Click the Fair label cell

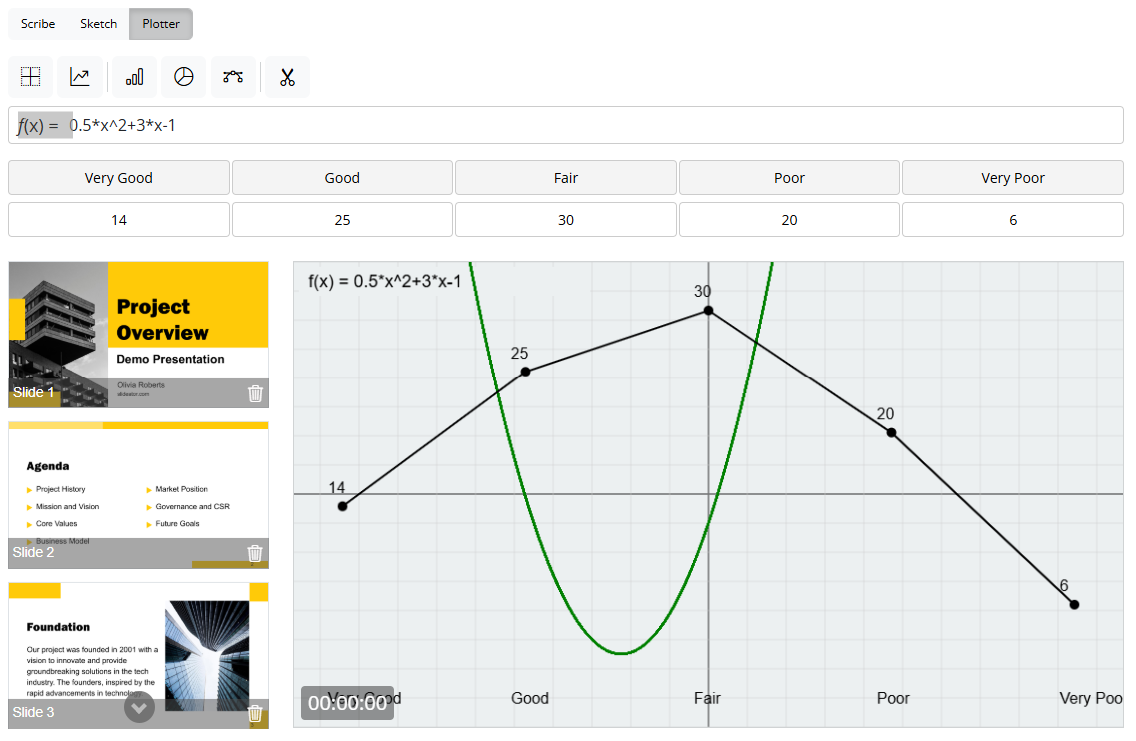coord(566,178)
